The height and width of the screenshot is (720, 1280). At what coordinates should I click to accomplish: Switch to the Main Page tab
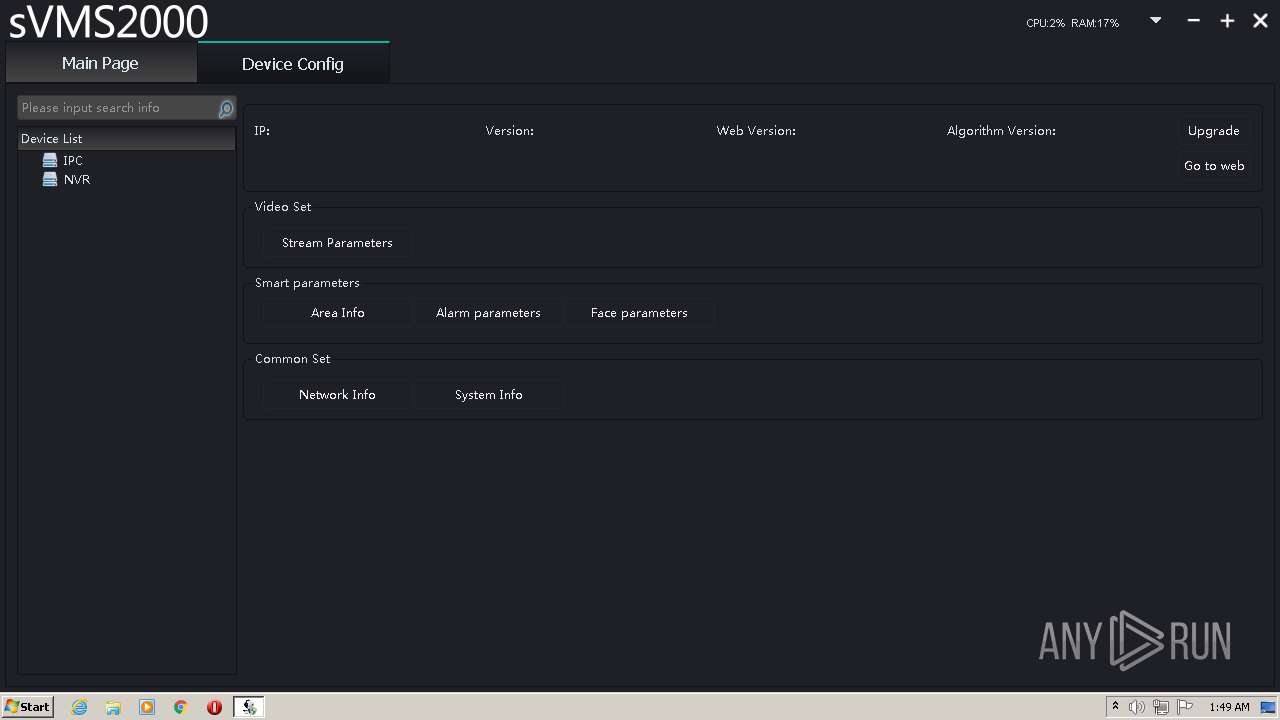[100, 63]
